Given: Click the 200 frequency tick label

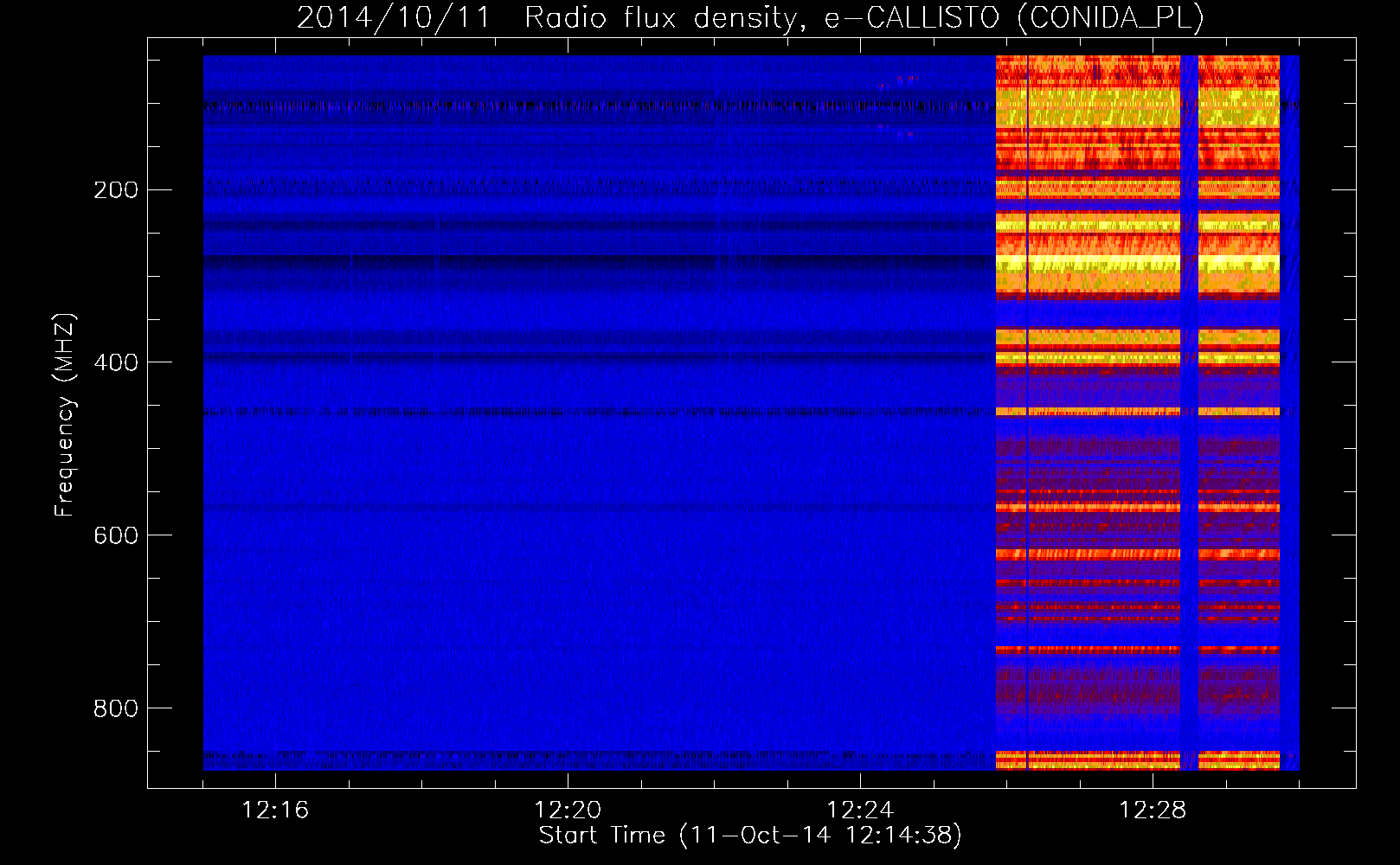Looking at the screenshot, I should (116, 189).
